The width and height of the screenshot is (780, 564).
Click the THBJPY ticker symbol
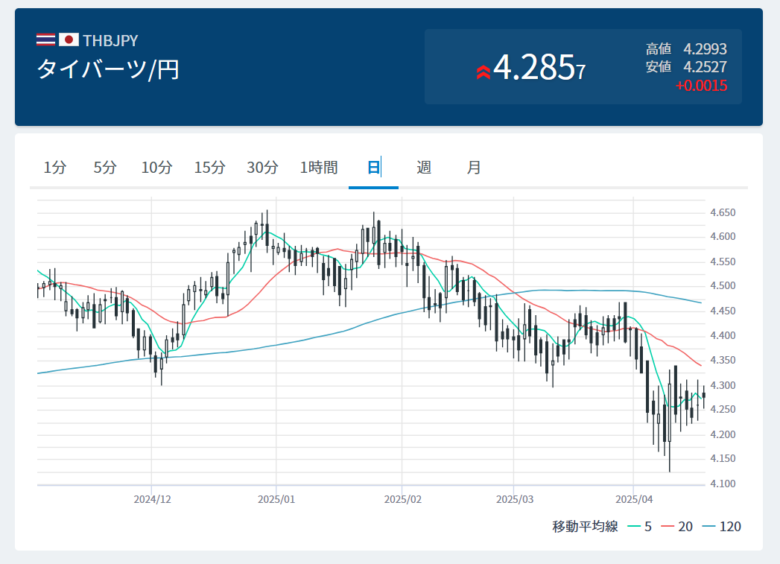click(110, 40)
